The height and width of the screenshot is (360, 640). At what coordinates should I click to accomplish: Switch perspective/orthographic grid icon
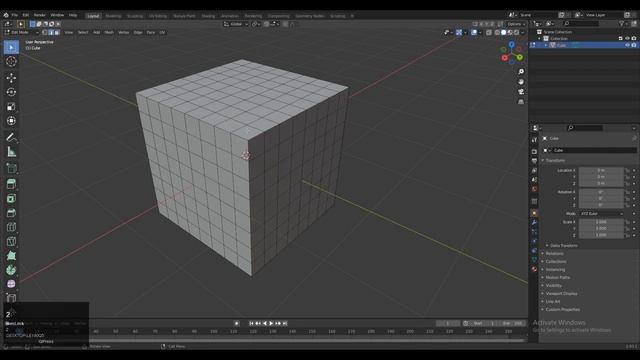pos(521,102)
